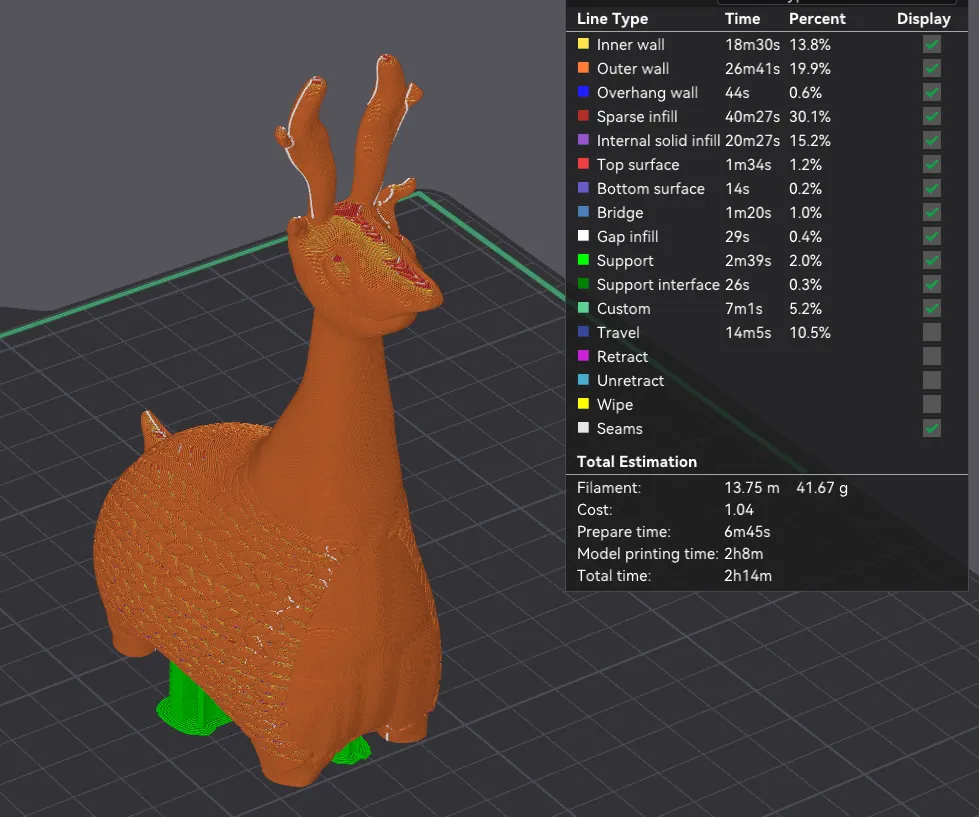Click the magenta Retract color swatch
979x817 pixels.
click(x=583, y=356)
